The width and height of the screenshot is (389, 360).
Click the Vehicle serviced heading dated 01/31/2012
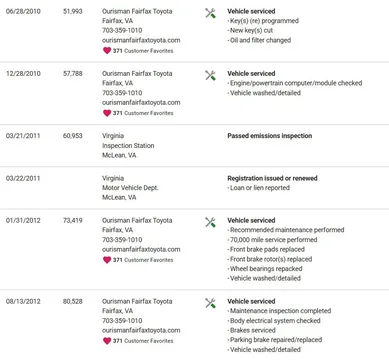[251, 220]
